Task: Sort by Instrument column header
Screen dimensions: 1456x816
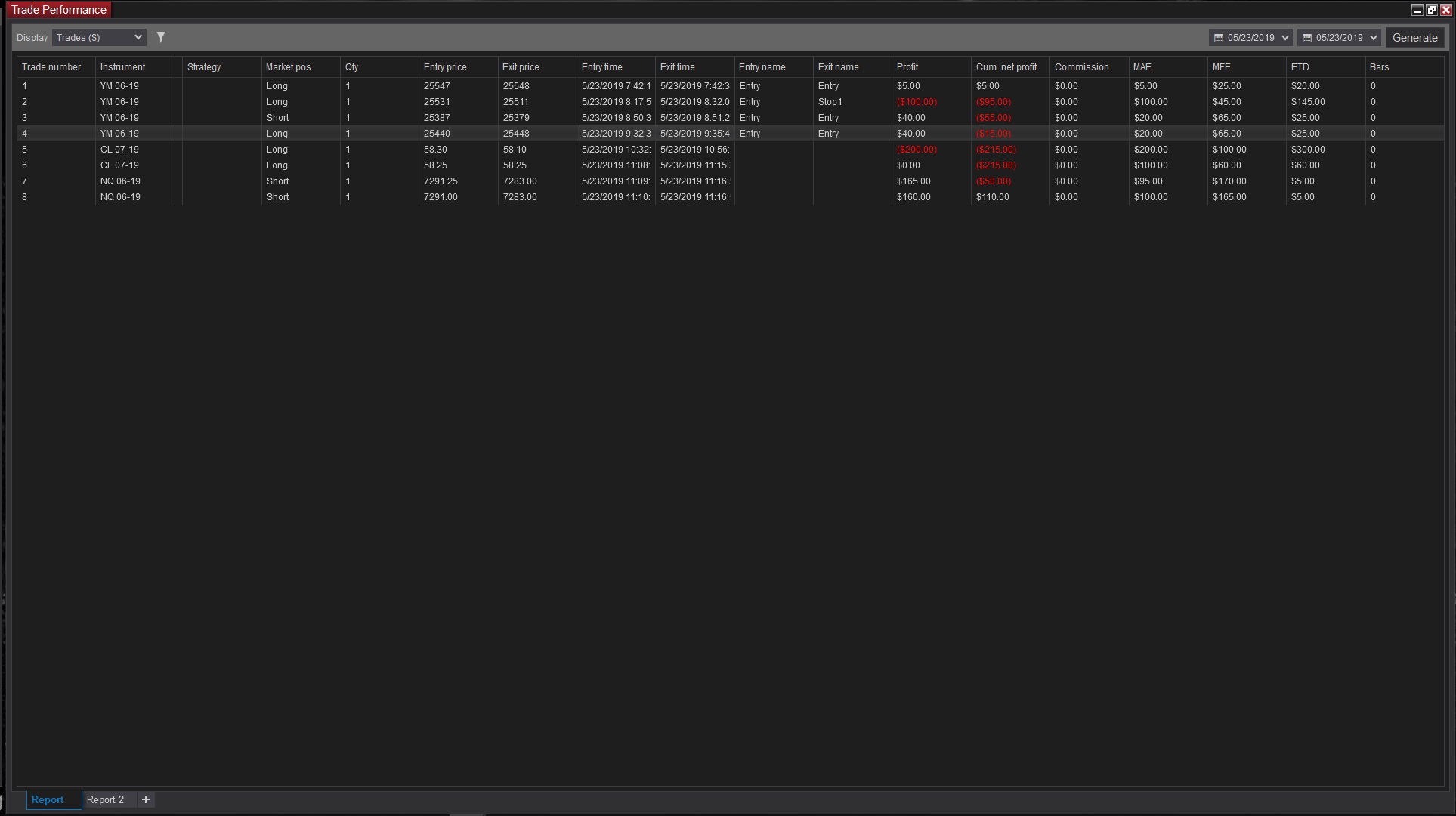Action: pos(134,67)
